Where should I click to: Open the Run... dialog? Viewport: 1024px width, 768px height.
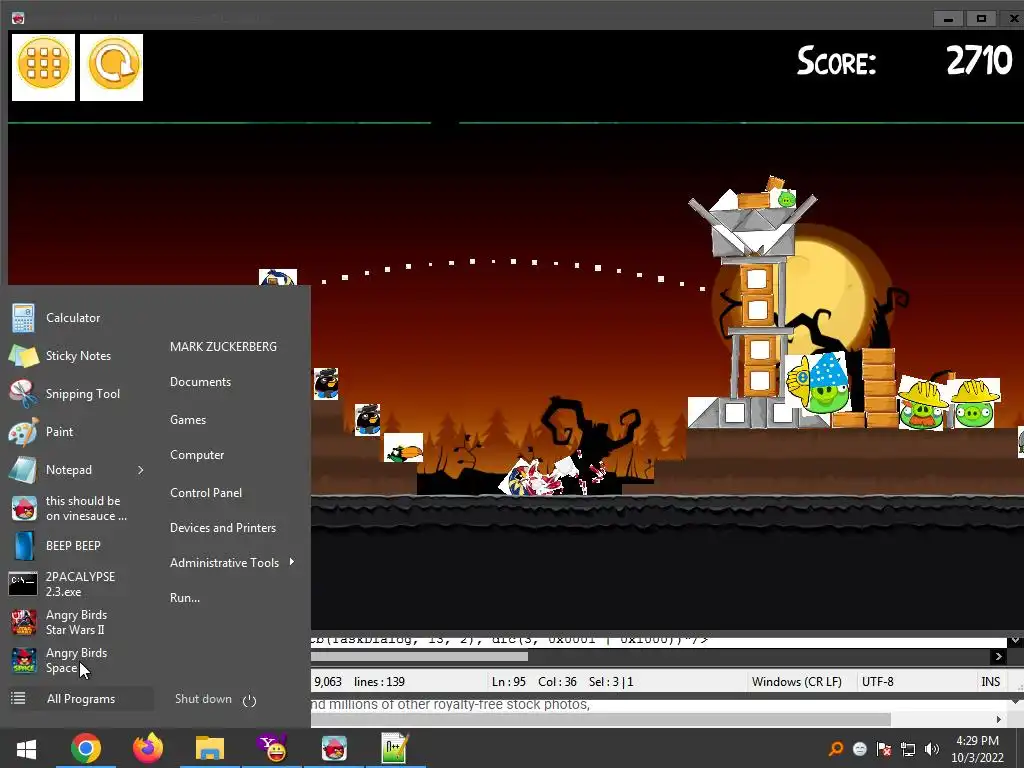point(185,598)
